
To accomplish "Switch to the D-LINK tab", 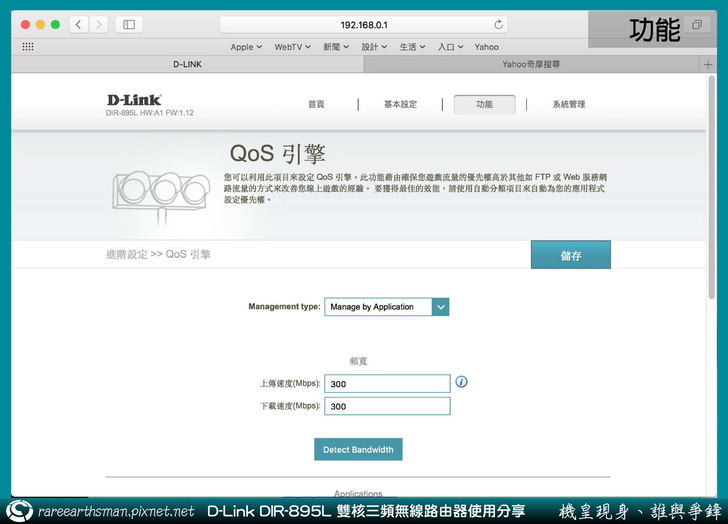I will coord(188,65).
